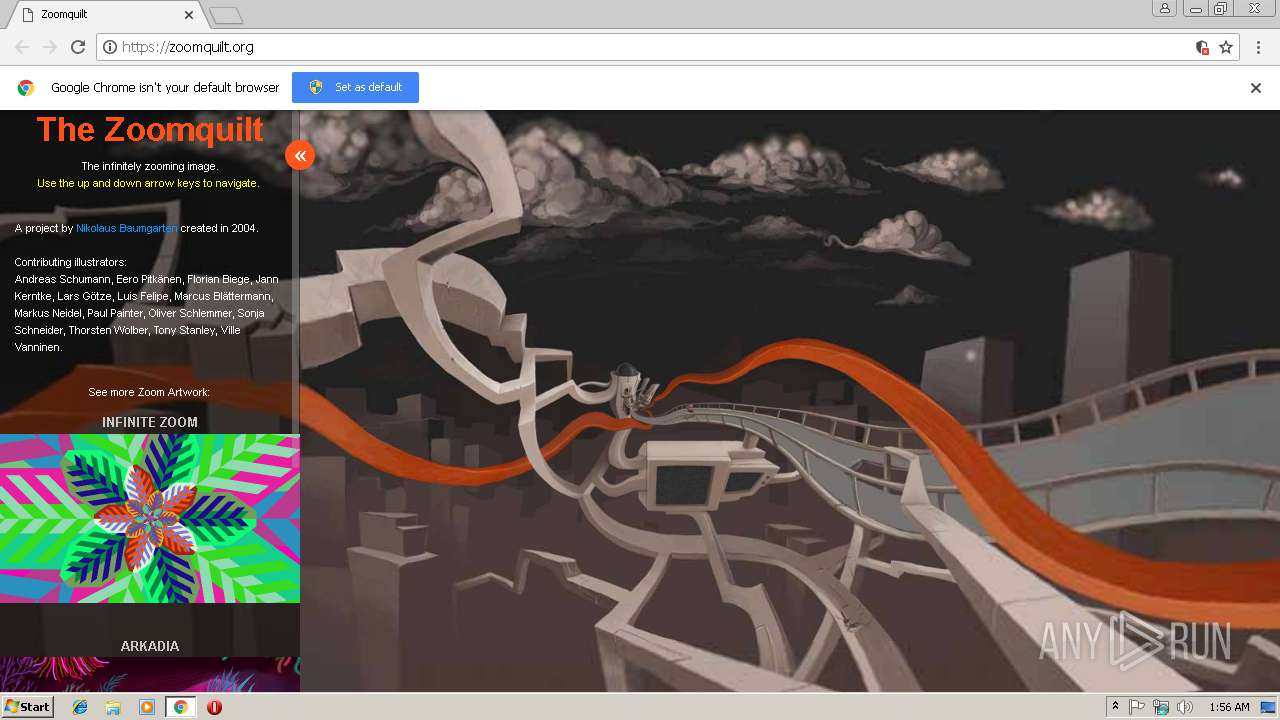1280x720 pixels.
Task: Open the volume speaker tray icon
Action: pos(1185,707)
